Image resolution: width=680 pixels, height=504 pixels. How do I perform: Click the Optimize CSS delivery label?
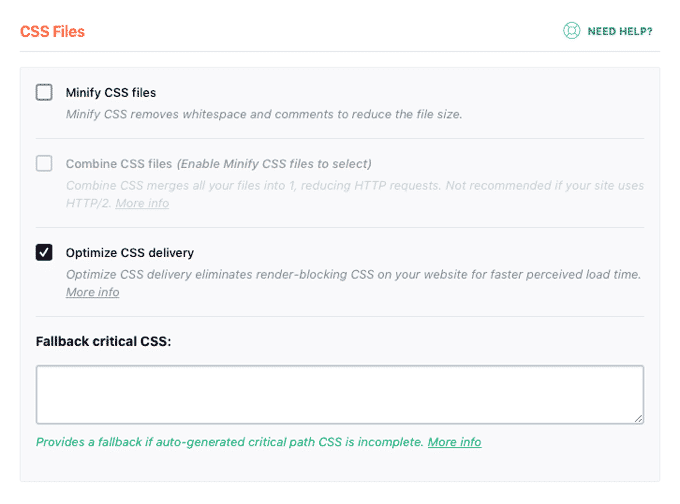130,252
